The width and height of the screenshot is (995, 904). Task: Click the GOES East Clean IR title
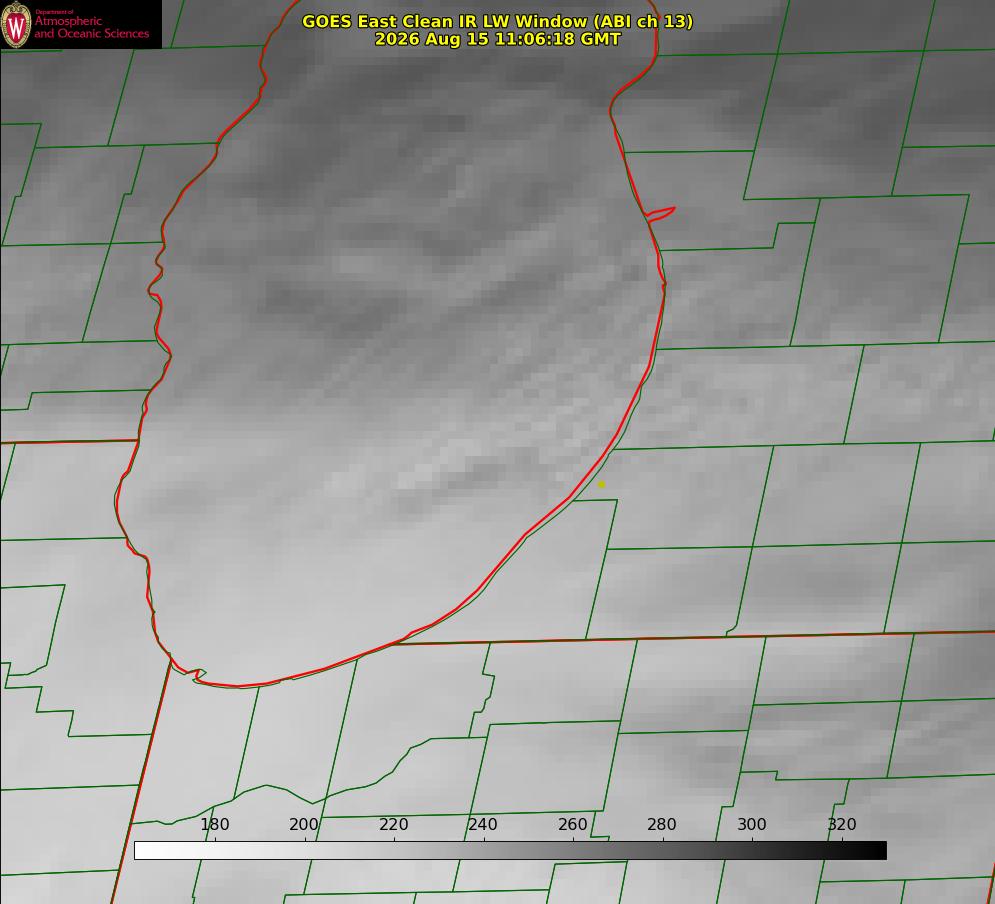point(498,21)
